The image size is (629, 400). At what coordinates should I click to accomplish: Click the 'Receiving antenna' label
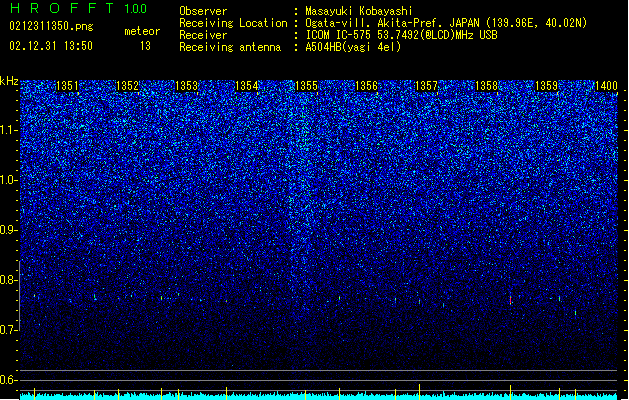pos(230,47)
